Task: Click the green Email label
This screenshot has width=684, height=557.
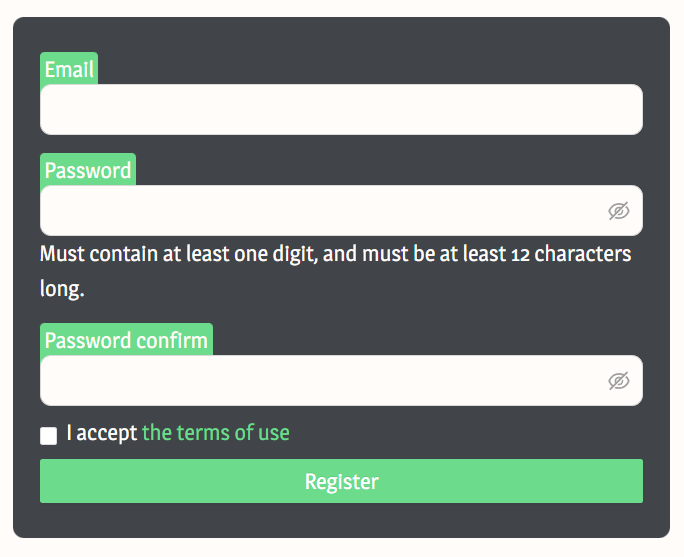Action: tap(69, 69)
